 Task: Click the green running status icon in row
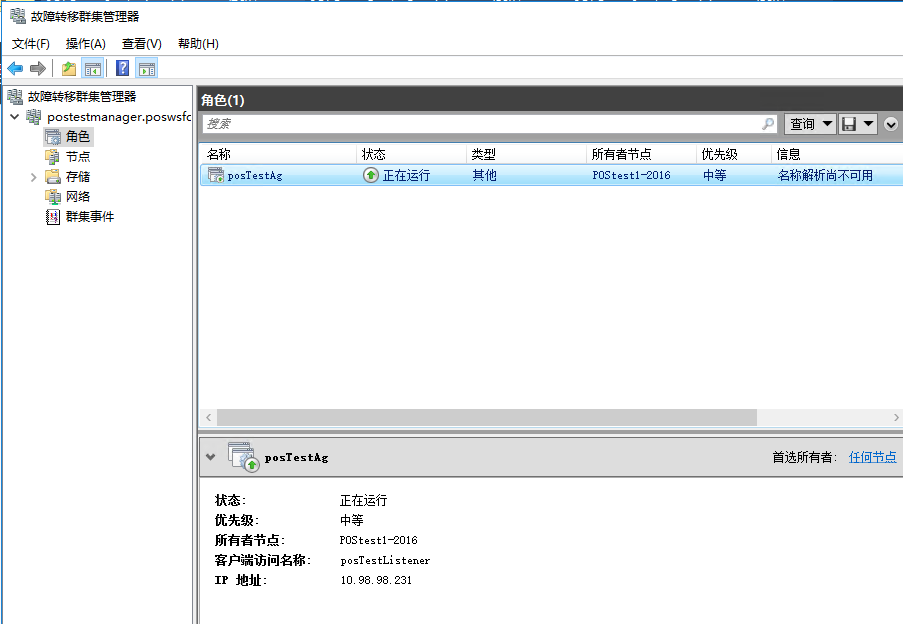coord(371,175)
